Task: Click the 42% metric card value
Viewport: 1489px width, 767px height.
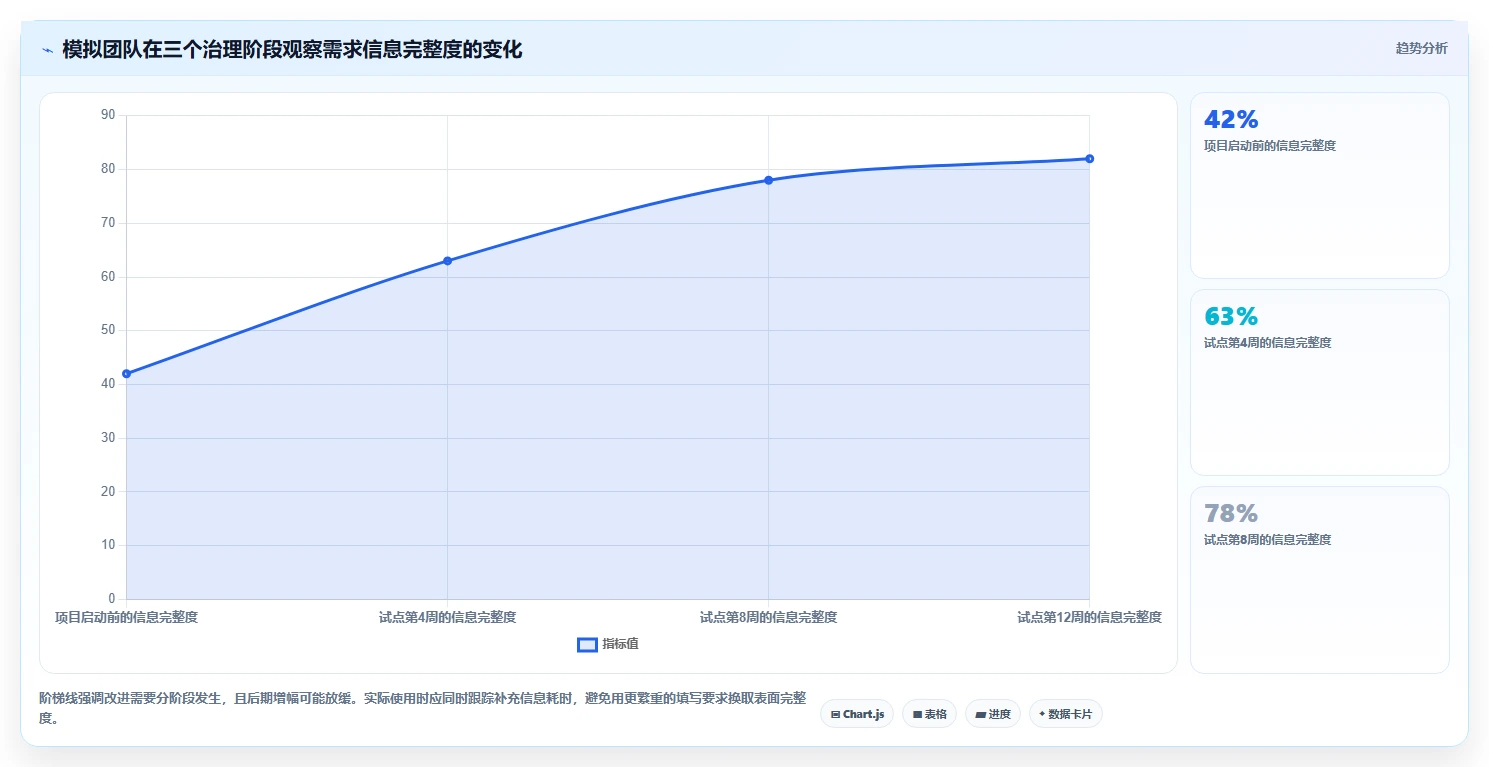Action: (x=1231, y=120)
